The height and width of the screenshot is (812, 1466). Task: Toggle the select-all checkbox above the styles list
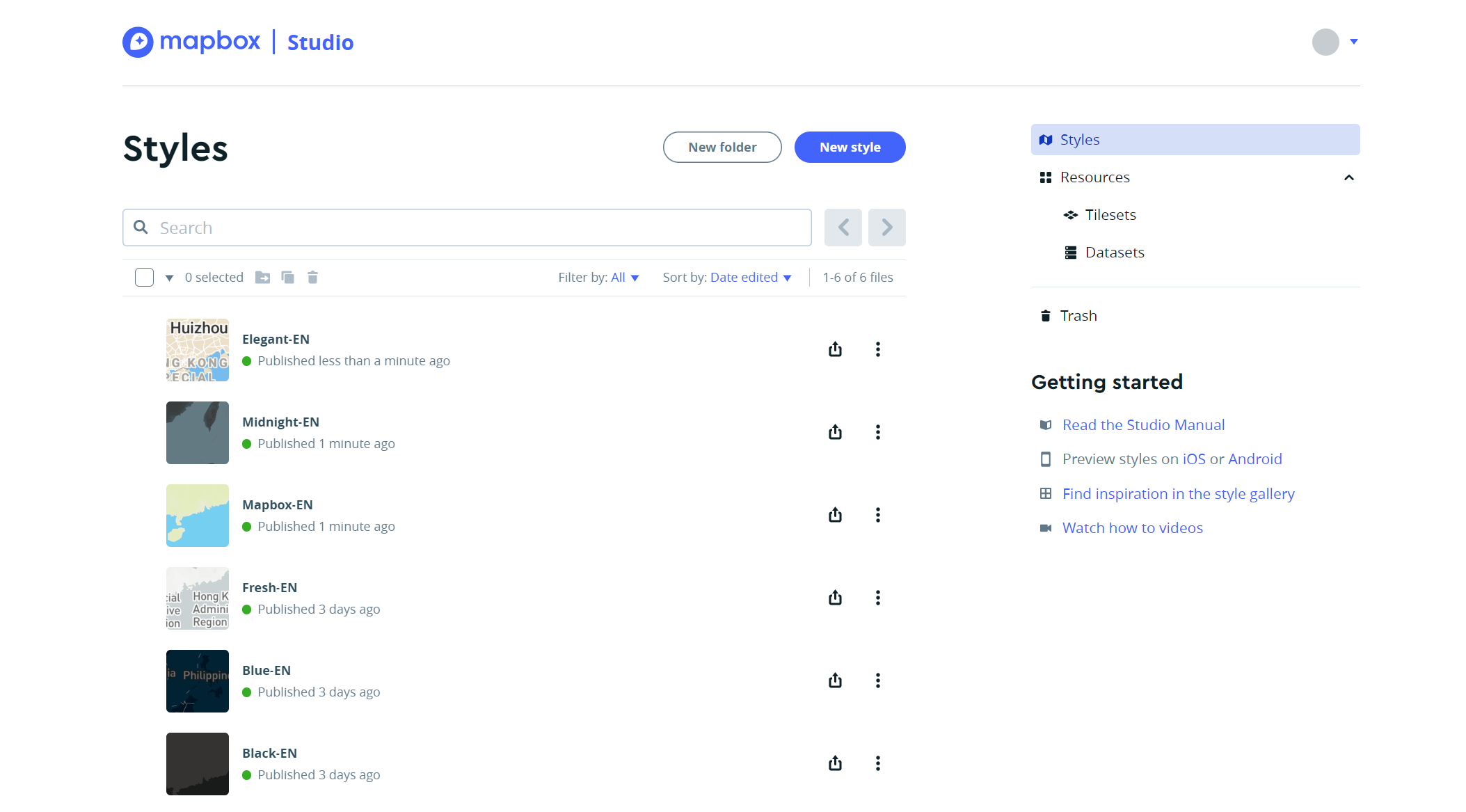[143, 277]
